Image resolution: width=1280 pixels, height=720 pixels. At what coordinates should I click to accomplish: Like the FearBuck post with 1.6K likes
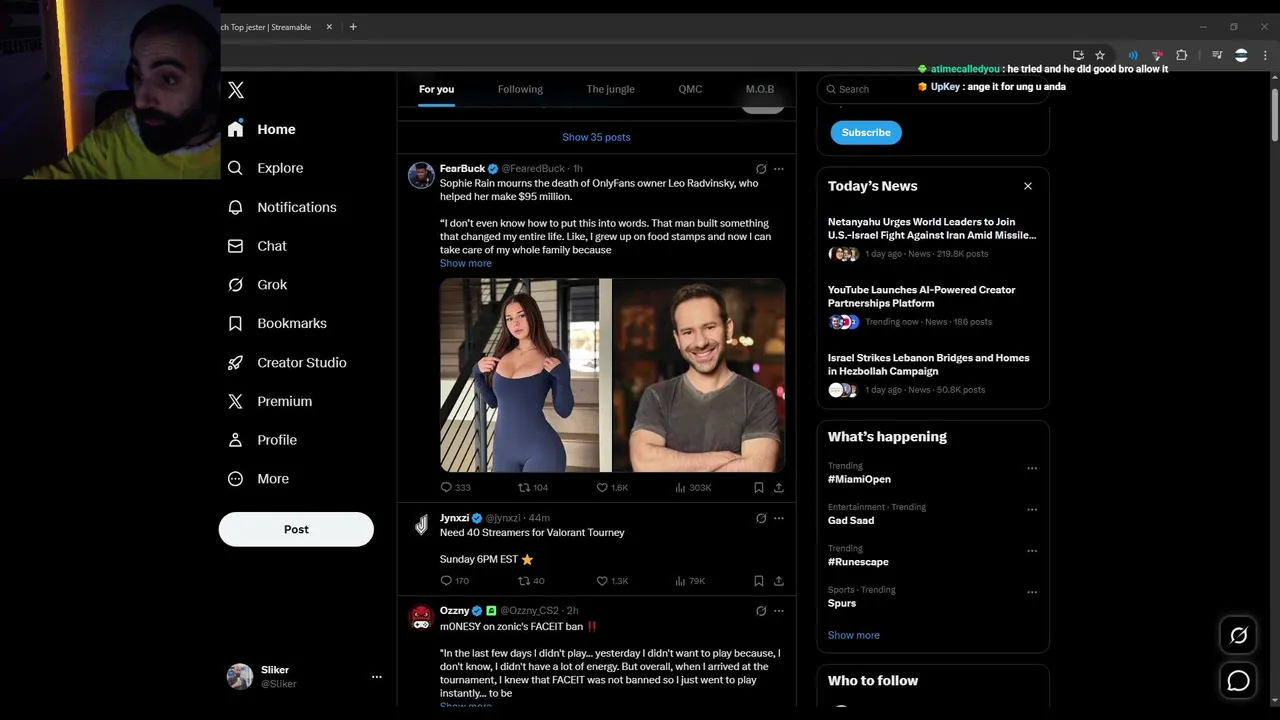[x=612, y=488]
